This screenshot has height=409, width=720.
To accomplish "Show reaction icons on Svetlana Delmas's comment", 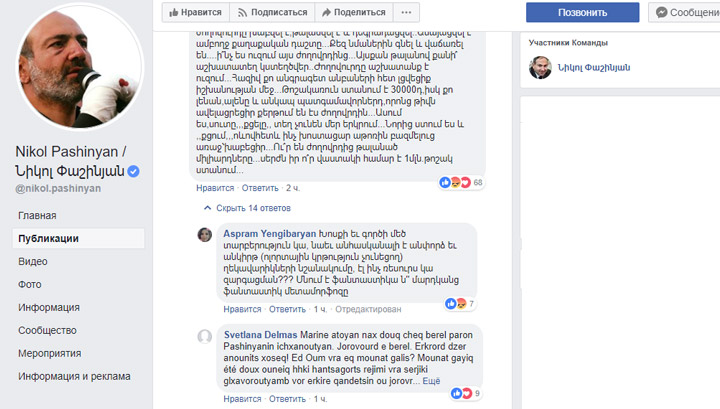I will [x=458, y=393].
